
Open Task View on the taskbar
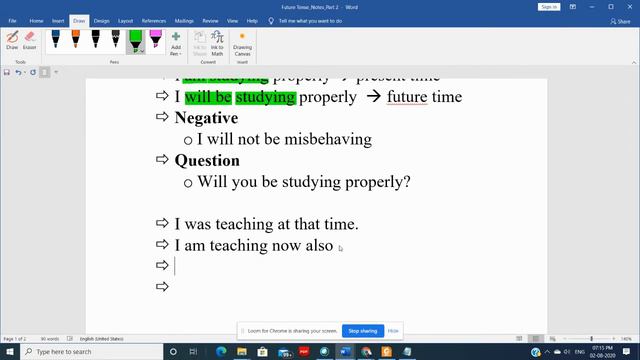pyautogui.click(x=193, y=351)
